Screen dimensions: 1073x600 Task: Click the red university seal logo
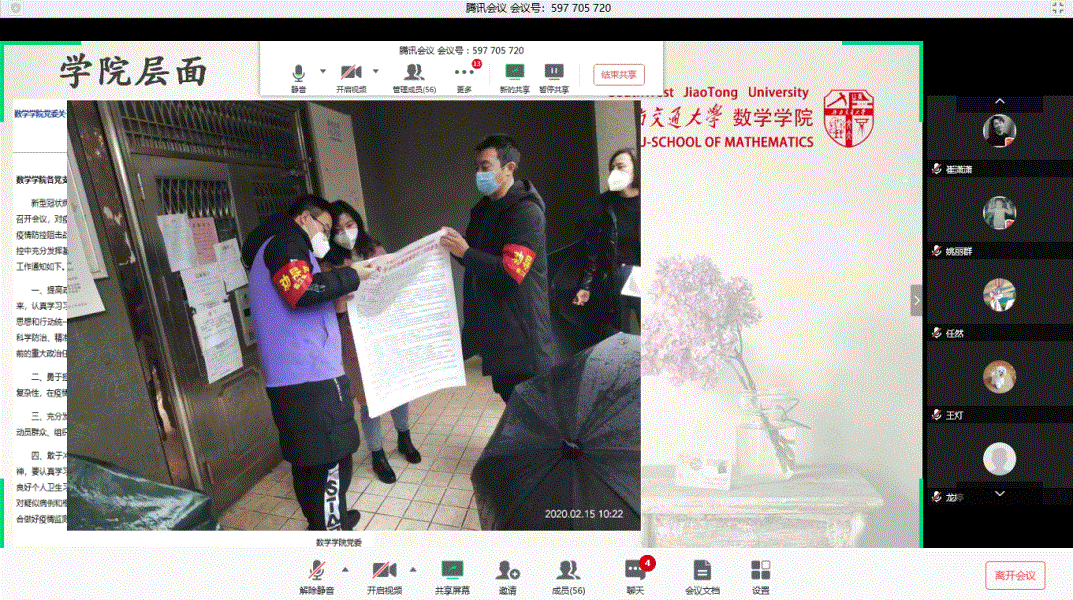(x=849, y=118)
